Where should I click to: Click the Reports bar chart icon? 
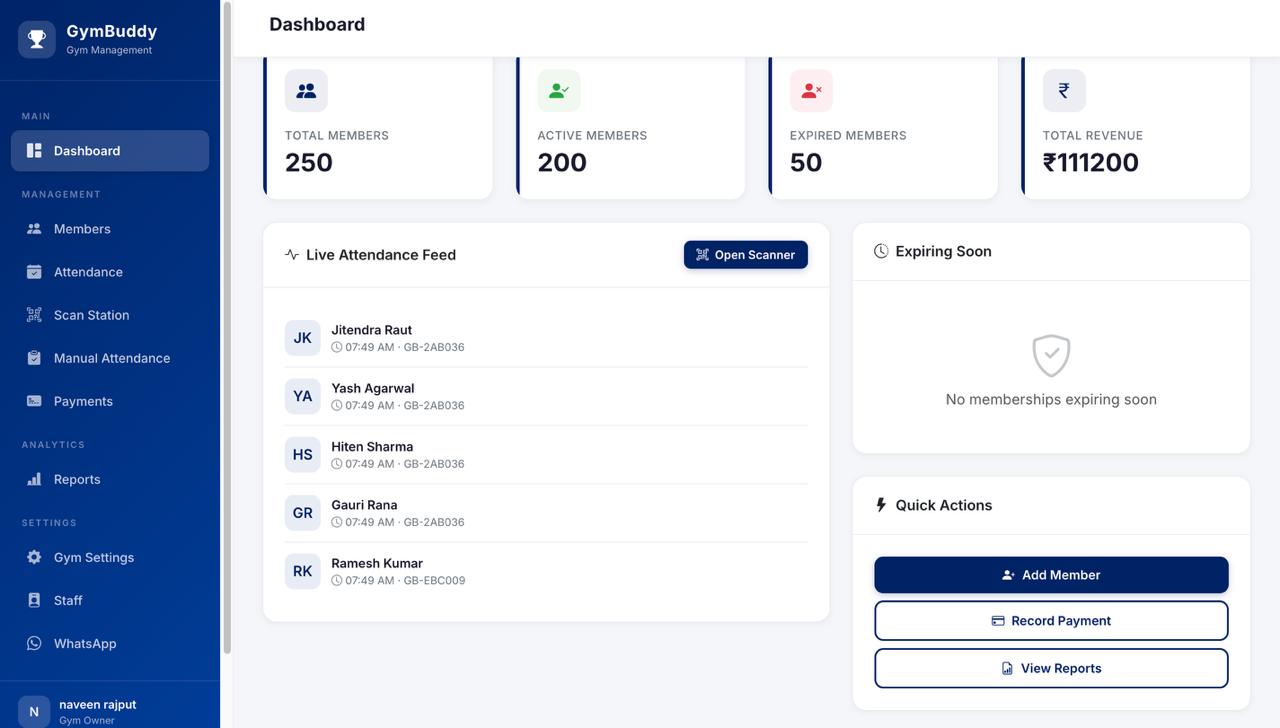point(34,480)
